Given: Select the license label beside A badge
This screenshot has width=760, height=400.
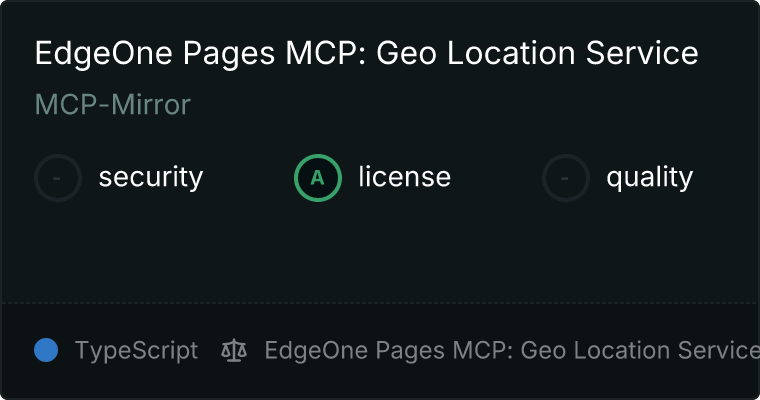Looking at the screenshot, I should 404,178.
